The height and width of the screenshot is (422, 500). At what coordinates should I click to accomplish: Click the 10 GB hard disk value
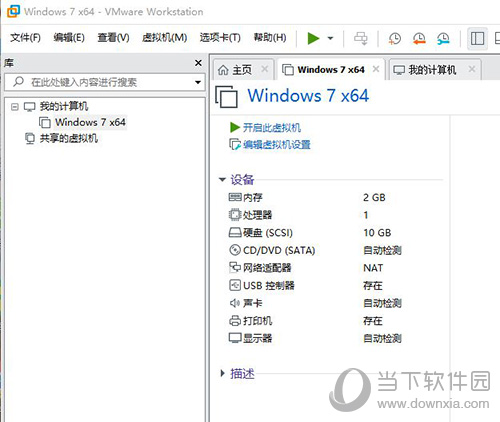pos(377,233)
